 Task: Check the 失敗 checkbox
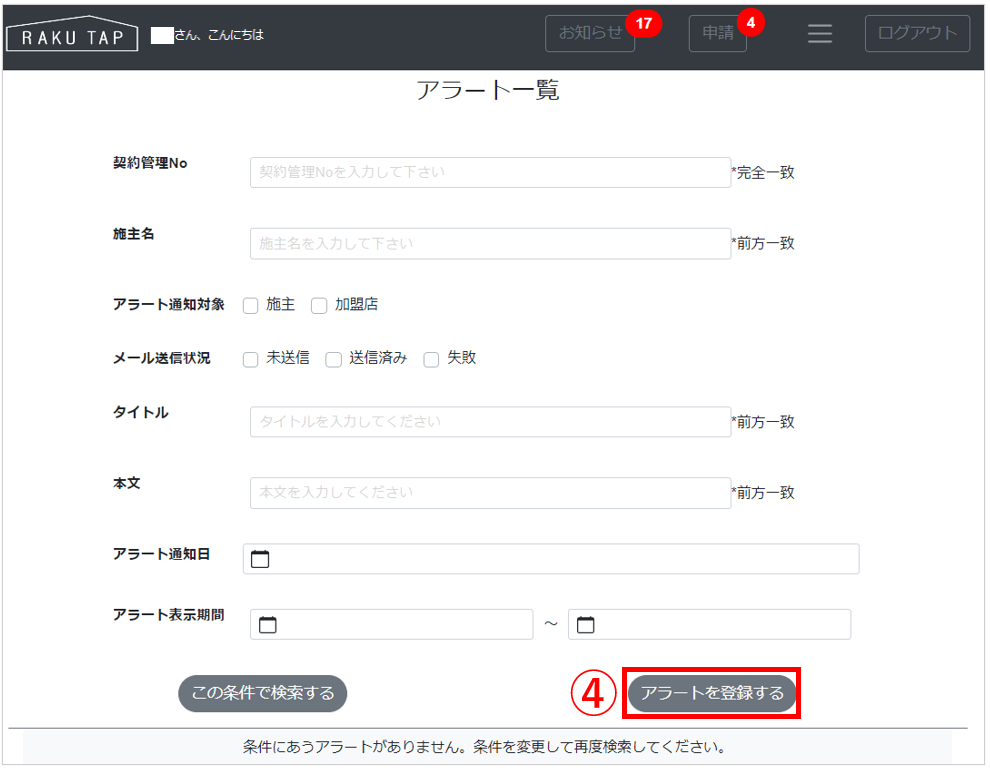(431, 359)
